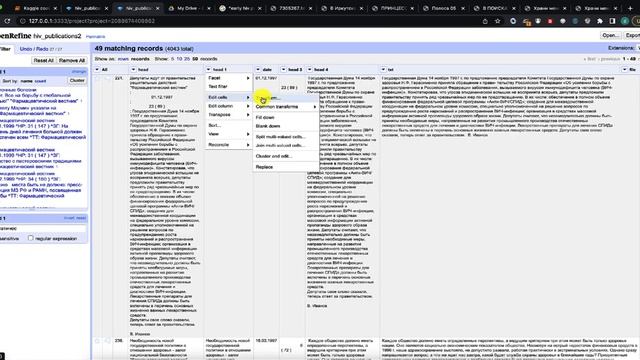This screenshot has width=640, height=360.
Task: Click reset on the text filter facet
Action: (x=81, y=218)
